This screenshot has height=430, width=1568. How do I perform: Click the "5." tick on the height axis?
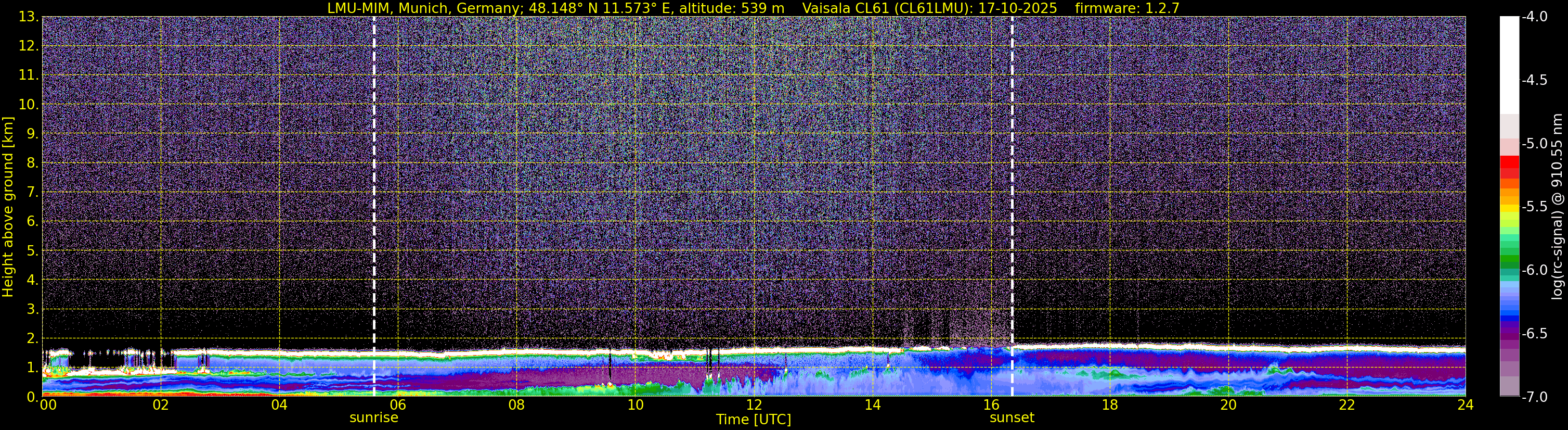(x=32, y=251)
